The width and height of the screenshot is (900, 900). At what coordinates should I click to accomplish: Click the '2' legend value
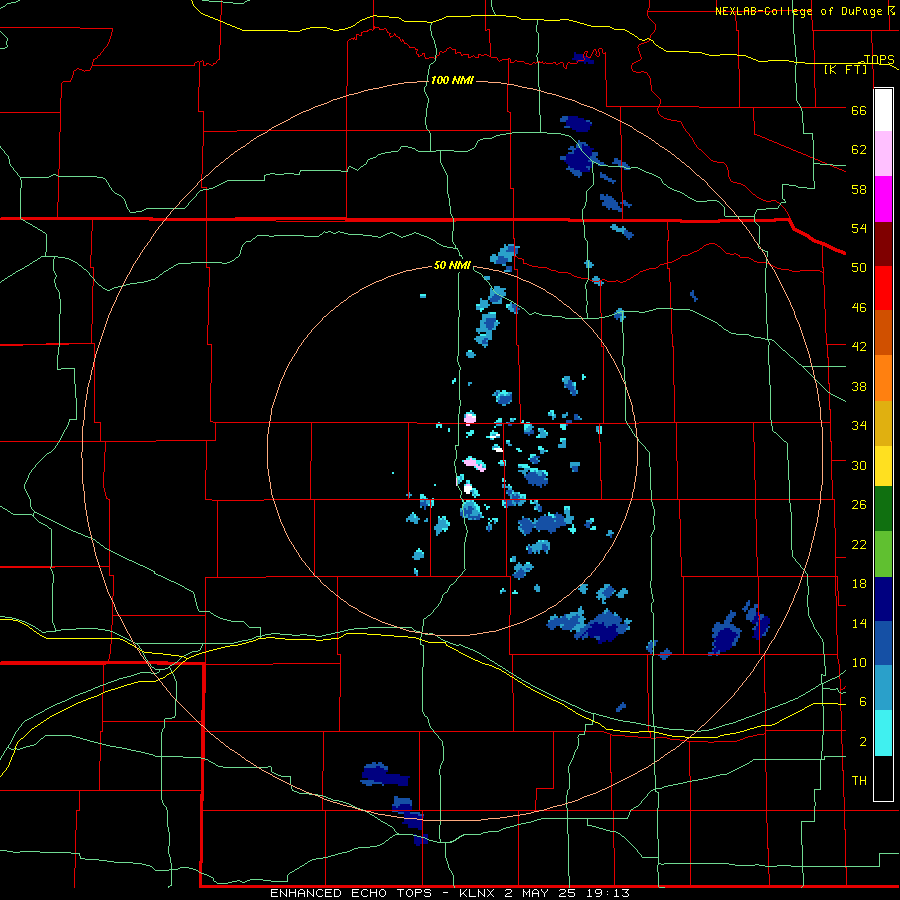(x=863, y=742)
